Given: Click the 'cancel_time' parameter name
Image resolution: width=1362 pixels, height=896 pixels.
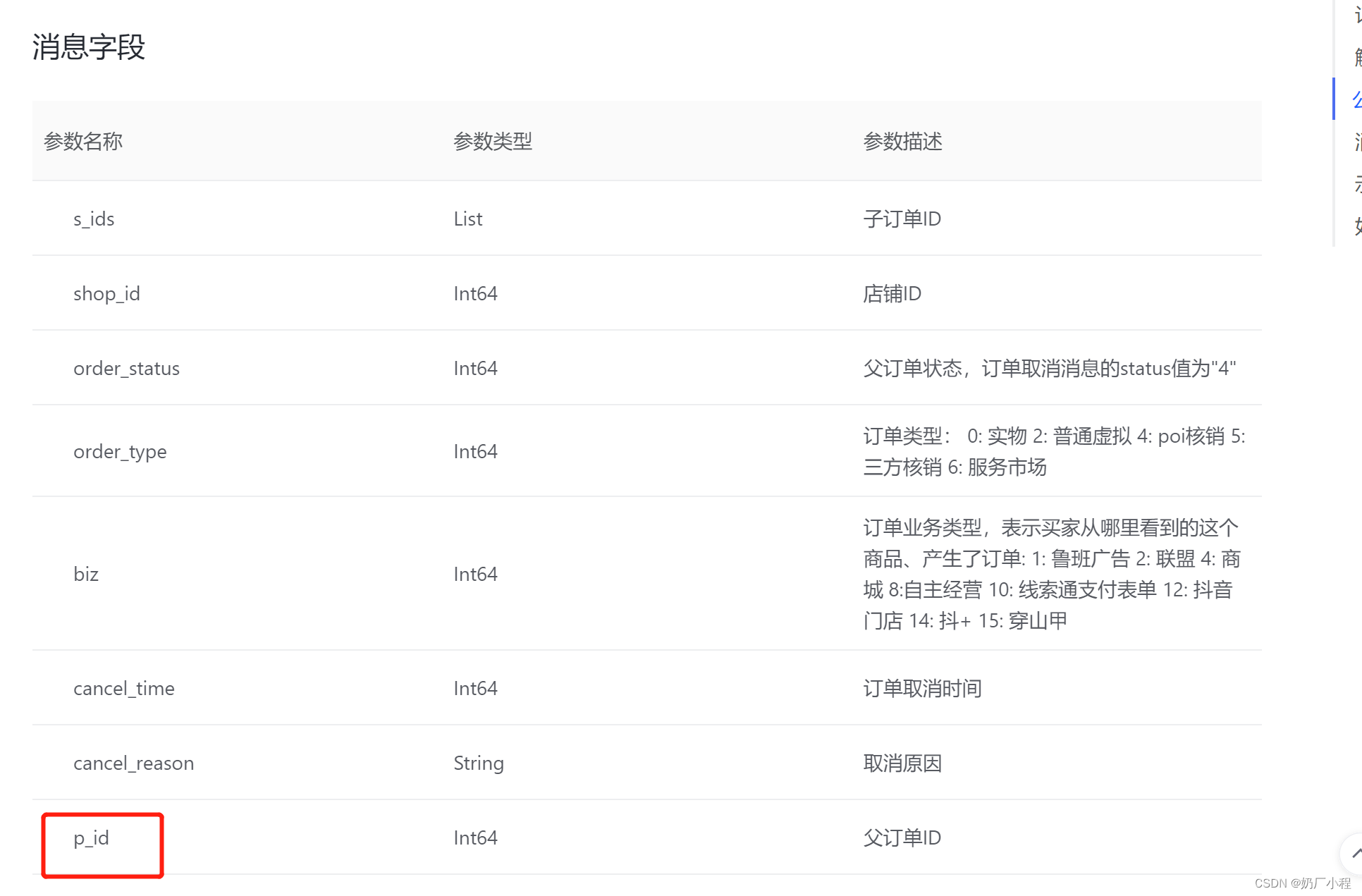Looking at the screenshot, I should pyautogui.click(x=123, y=689).
